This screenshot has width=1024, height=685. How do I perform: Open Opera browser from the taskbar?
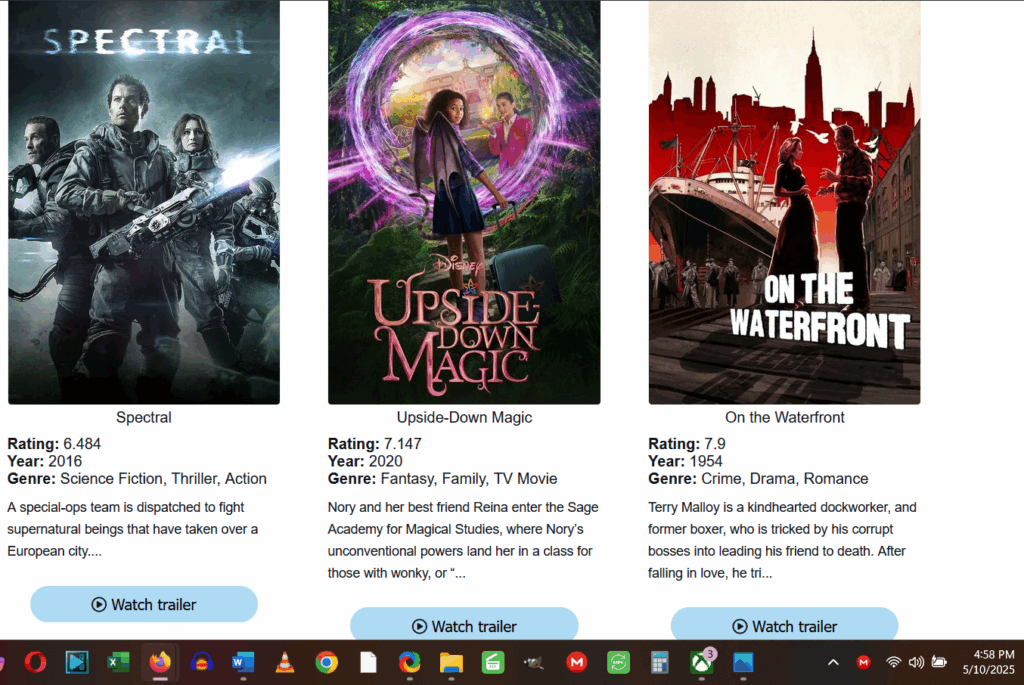(35, 662)
